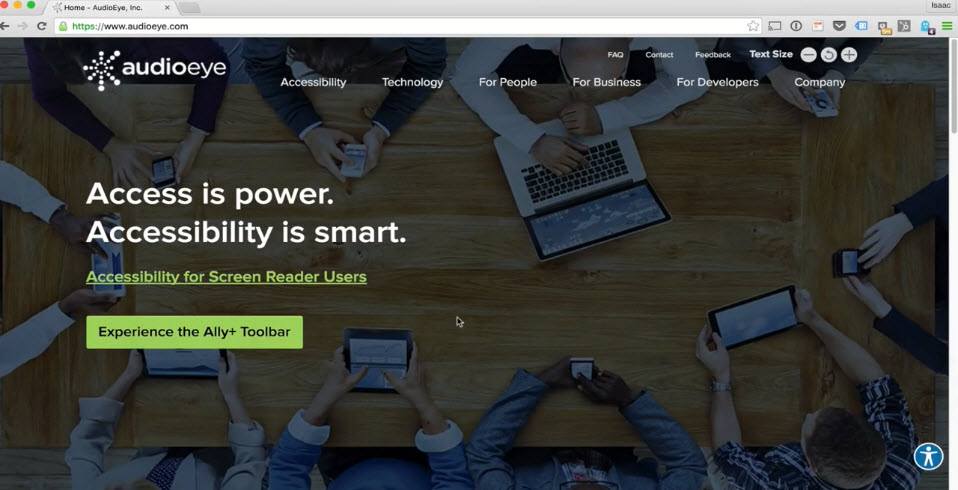
Task: Open the Accessibility navigation menu
Action: pyautogui.click(x=313, y=82)
